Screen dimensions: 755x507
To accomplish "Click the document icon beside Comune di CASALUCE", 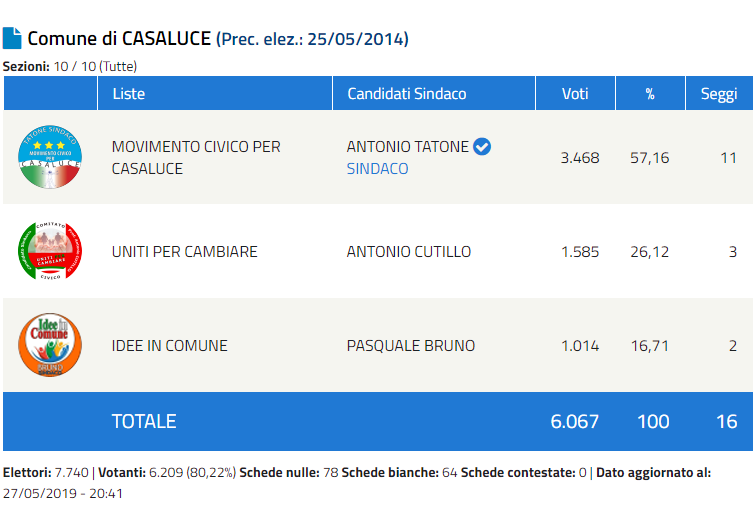I will click(12, 38).
